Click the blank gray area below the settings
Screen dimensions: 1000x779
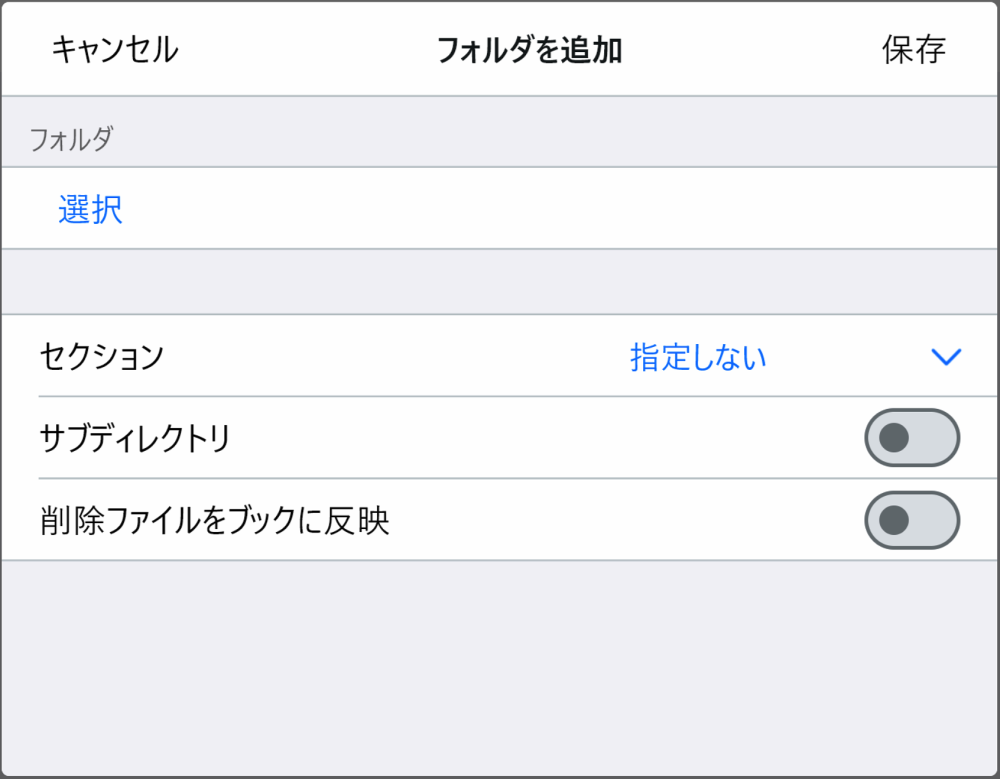(x=500, y=665)
